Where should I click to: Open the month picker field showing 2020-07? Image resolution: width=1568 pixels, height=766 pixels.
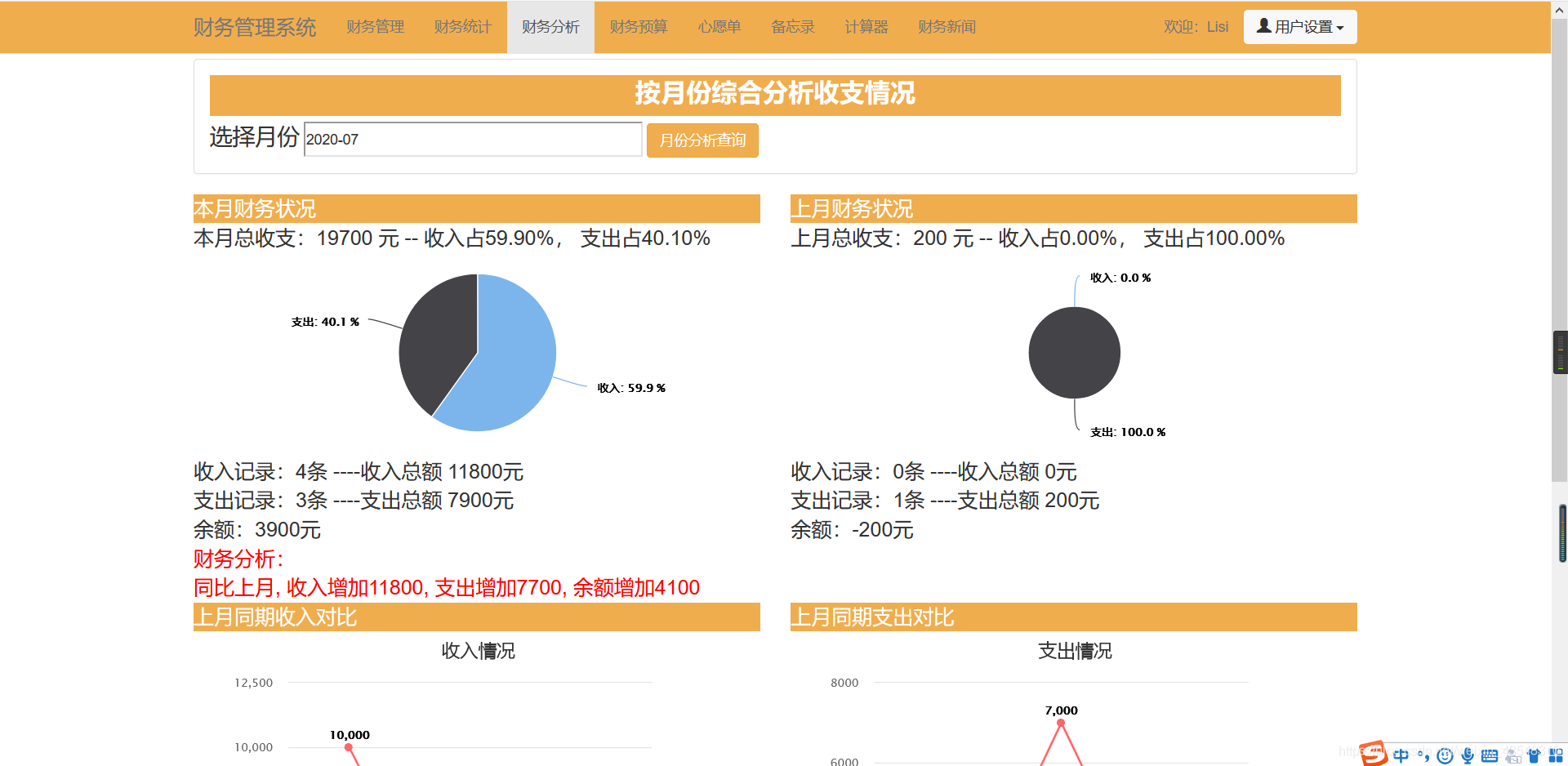point(472,140)
